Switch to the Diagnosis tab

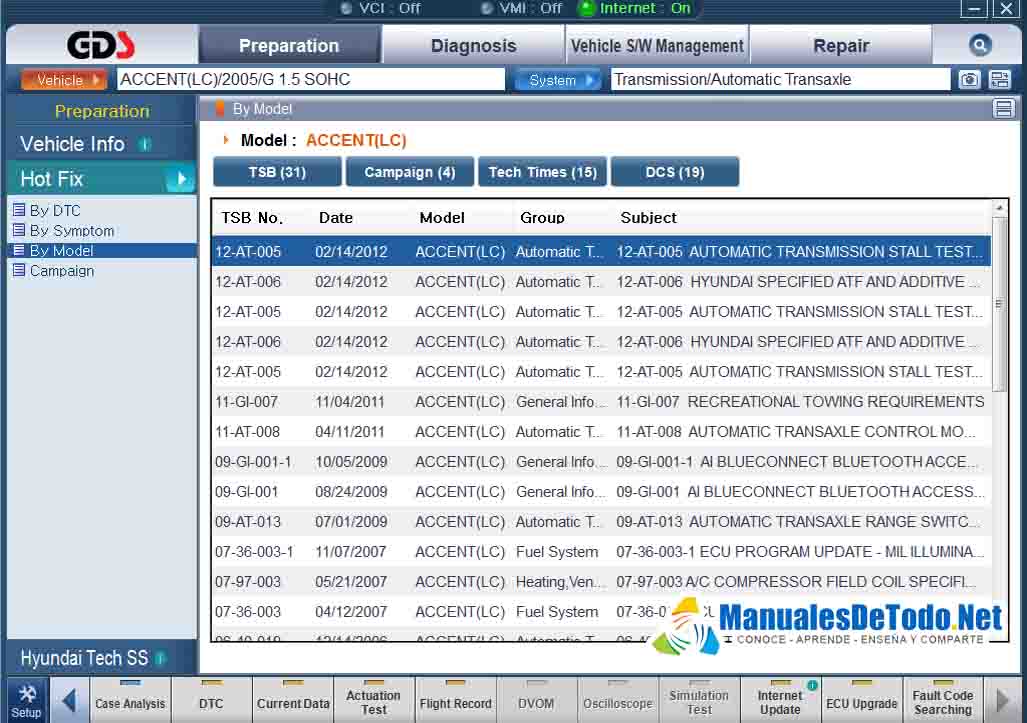pos(474,45)
